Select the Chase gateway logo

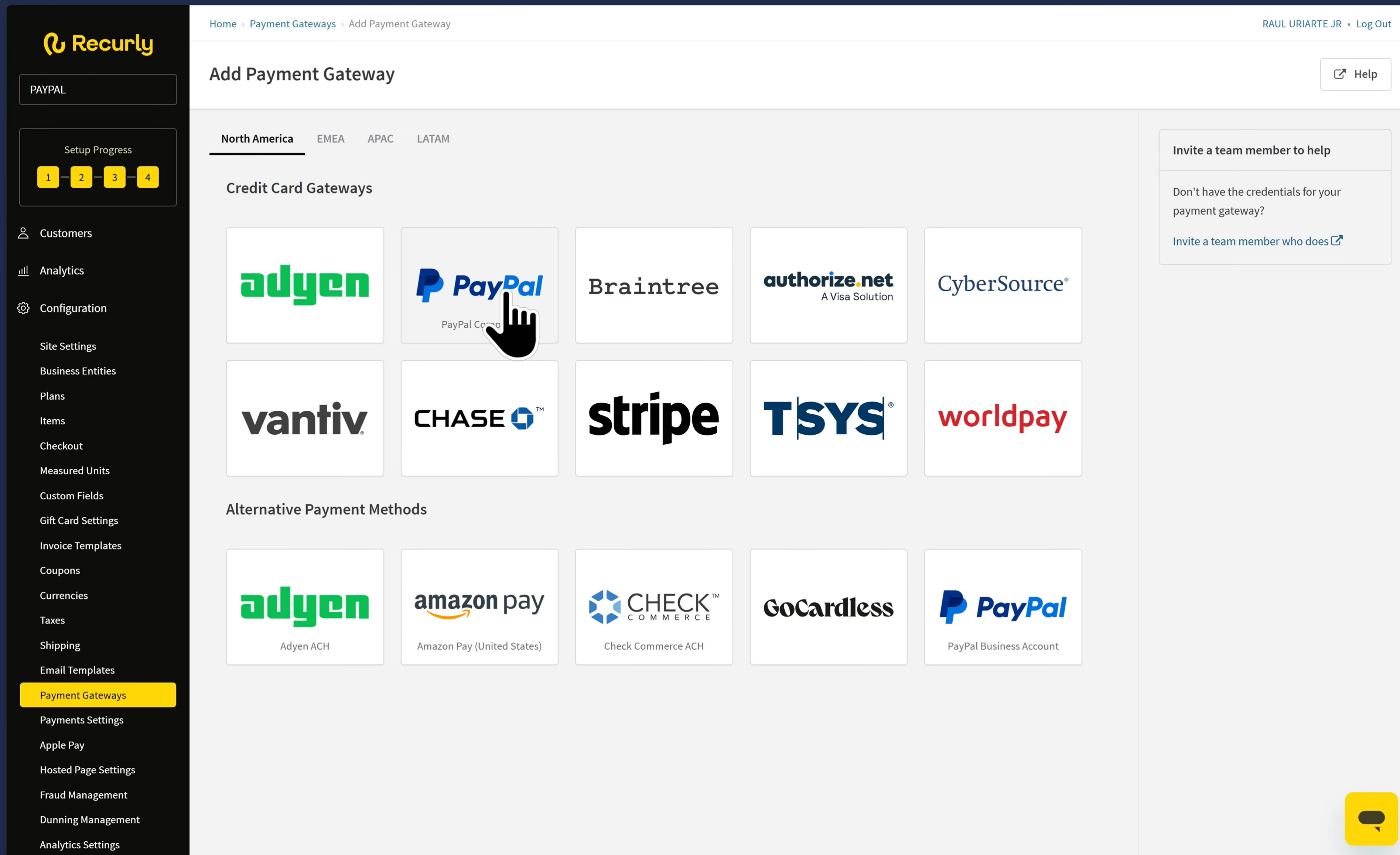(x=479, y=418)
